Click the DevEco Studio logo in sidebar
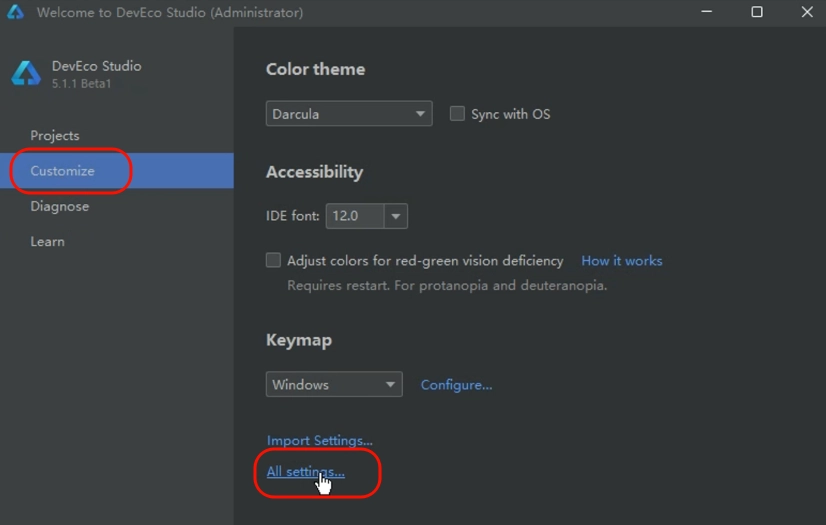Viewport: 826px width, 525px height. coord(26,74)
